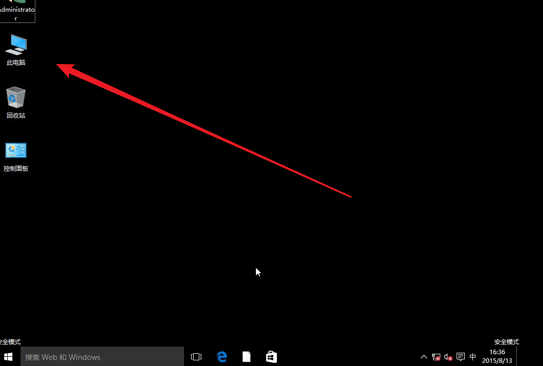This screenshot has height=366, width=543.
Task: Open the Store app from the taskbar
Action: [x=272, y=357]
